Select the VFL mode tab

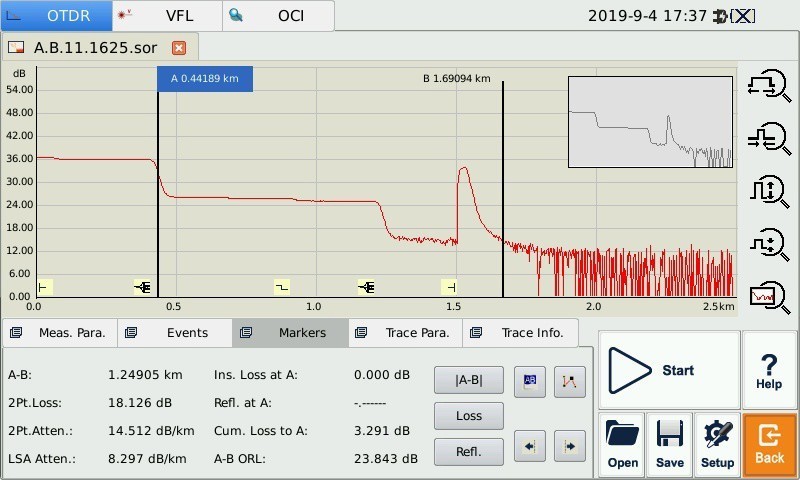point(166,16)
